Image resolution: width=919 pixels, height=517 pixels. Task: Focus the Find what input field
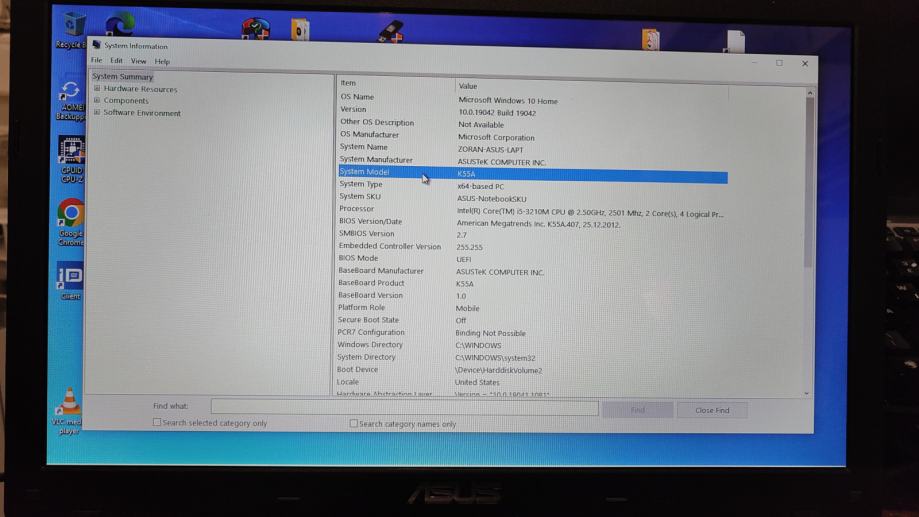pos(404,407)
